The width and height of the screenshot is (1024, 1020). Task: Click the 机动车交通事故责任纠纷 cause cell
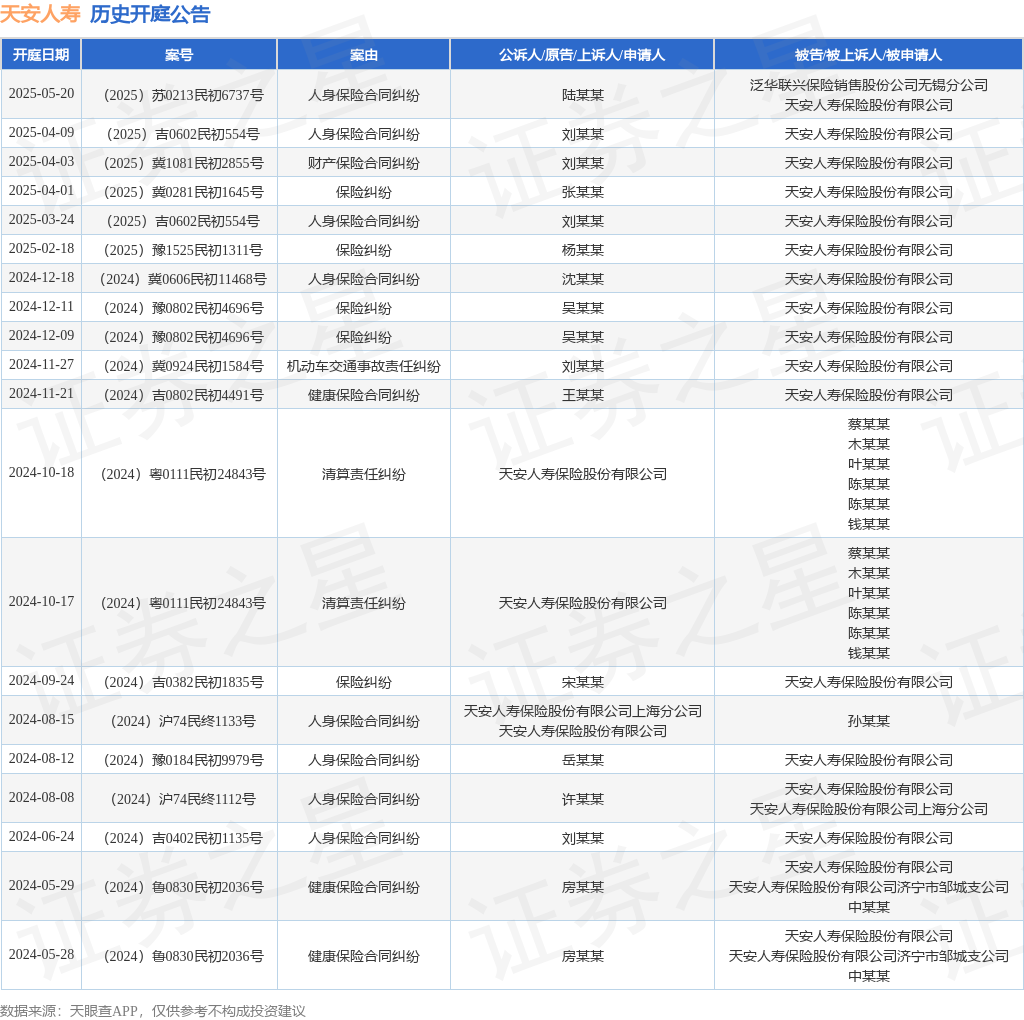coord(364,366)
